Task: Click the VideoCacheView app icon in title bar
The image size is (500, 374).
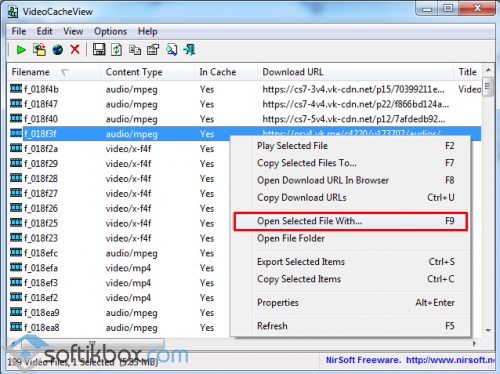Action: [13, 12]
